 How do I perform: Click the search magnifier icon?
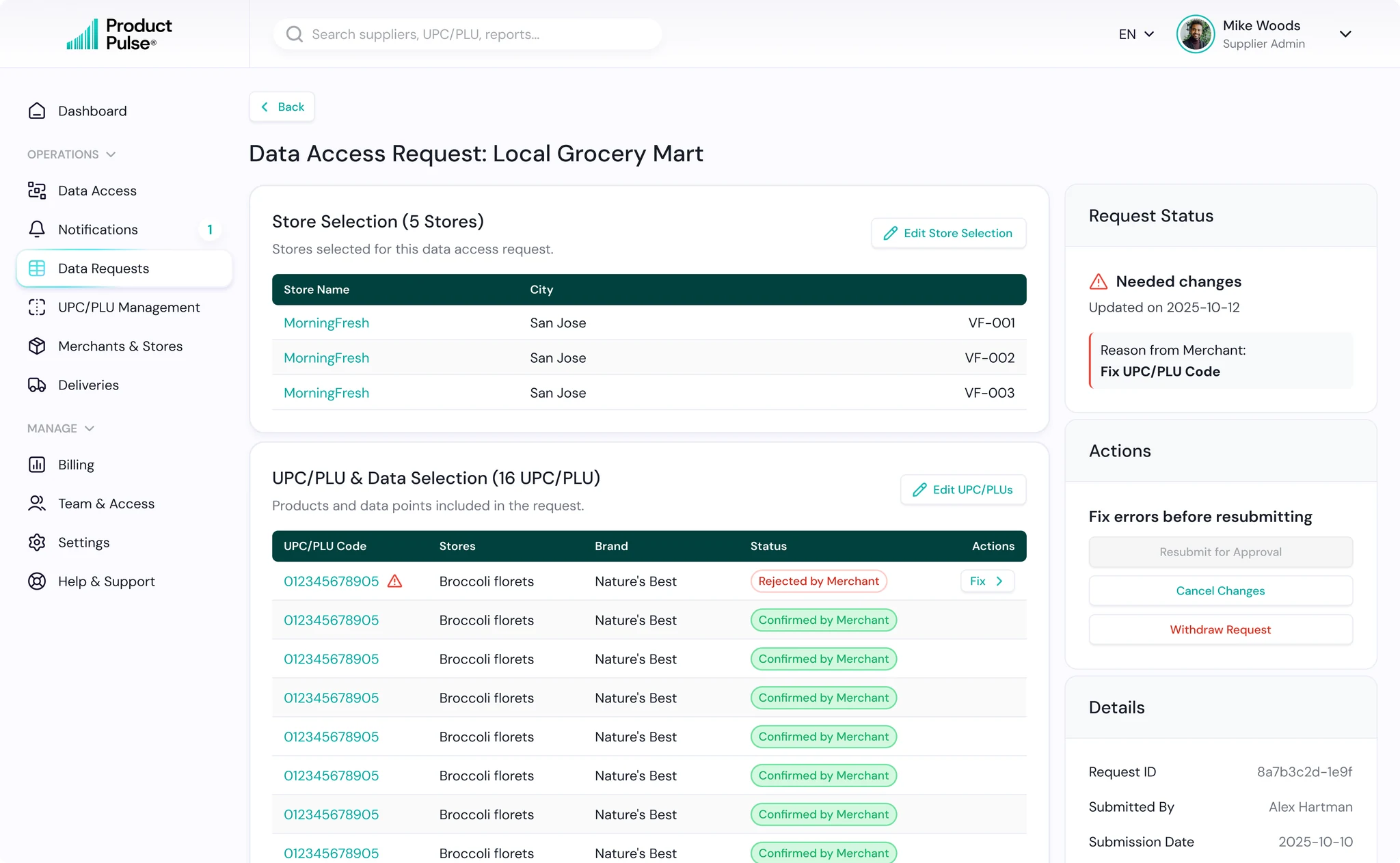pos(295,34)
